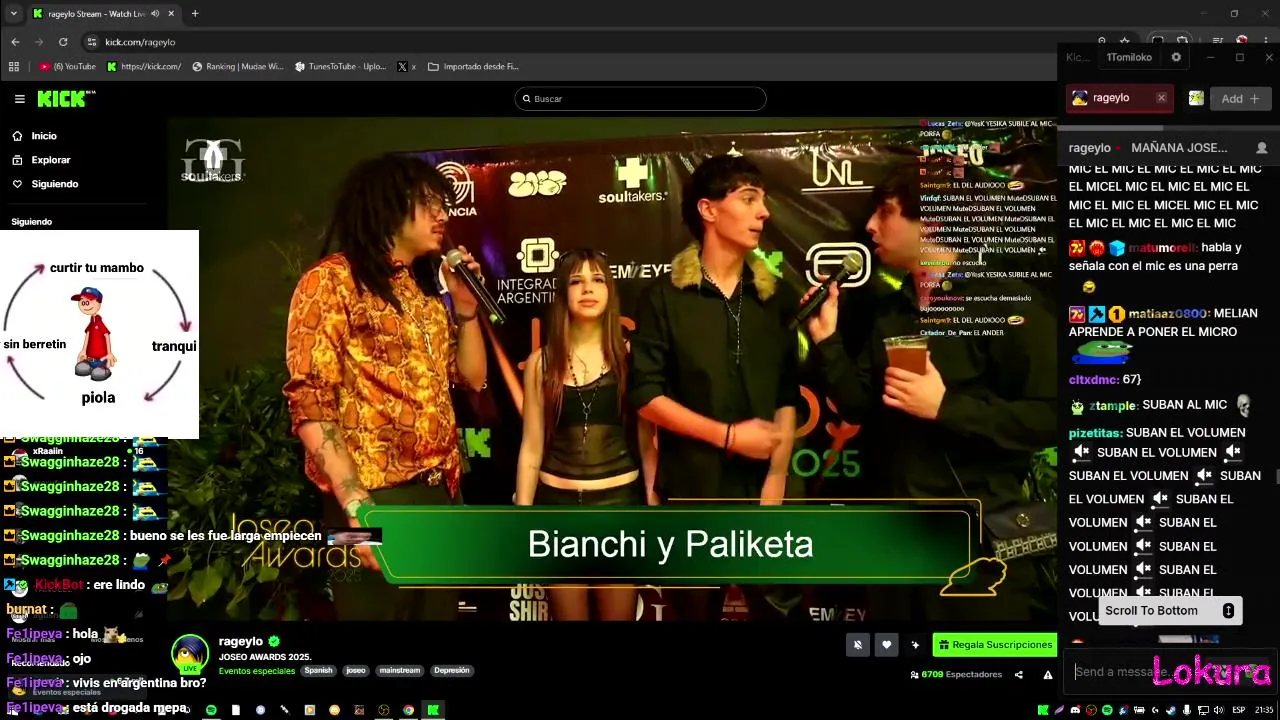The image size is (1280, 720).
Task: Click the 6709 Espectadores viewer count
Action: pos(956,675)
